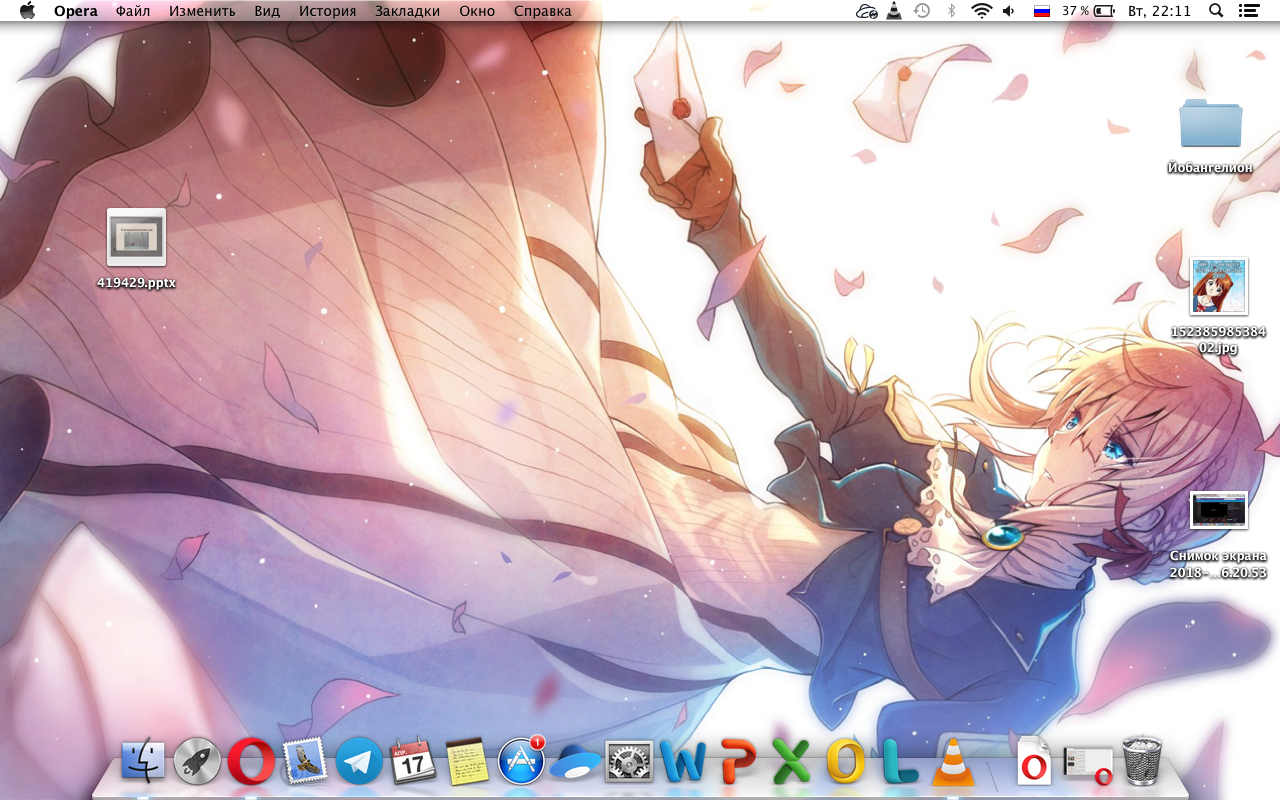Open the Time Machine status menu
Image resolution: width=1280 pixels, height=800 pixels.
[x=922, y=11]
